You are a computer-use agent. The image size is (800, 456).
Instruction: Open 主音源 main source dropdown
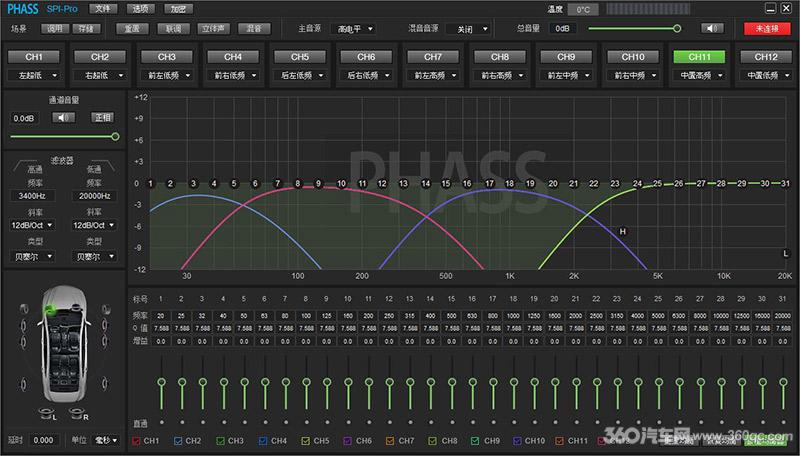point(354,29)
